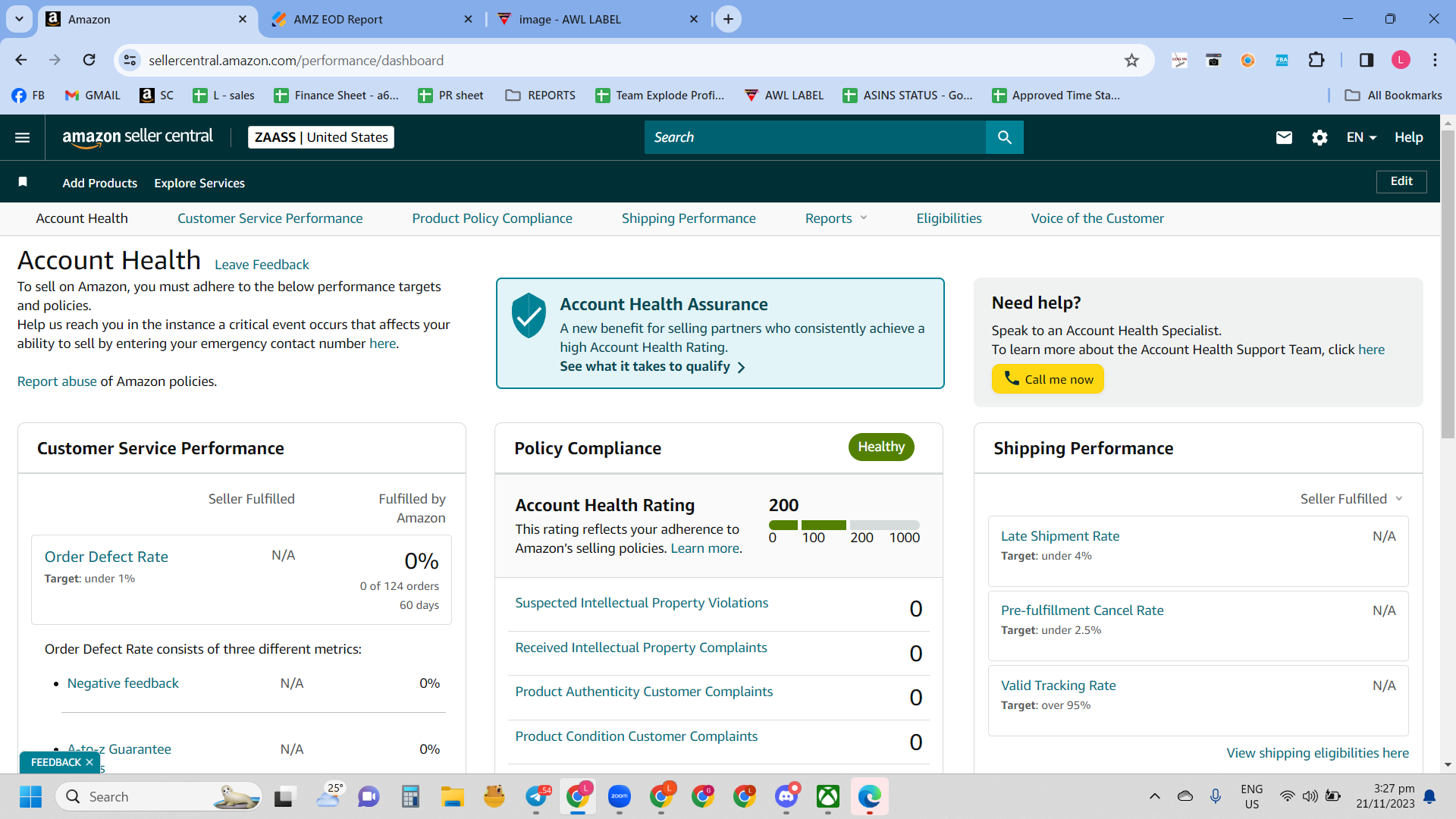This screenshot has width=1456, height=819.
Task: Focus the Seller Central search field
Action: [x=815, y=137]
